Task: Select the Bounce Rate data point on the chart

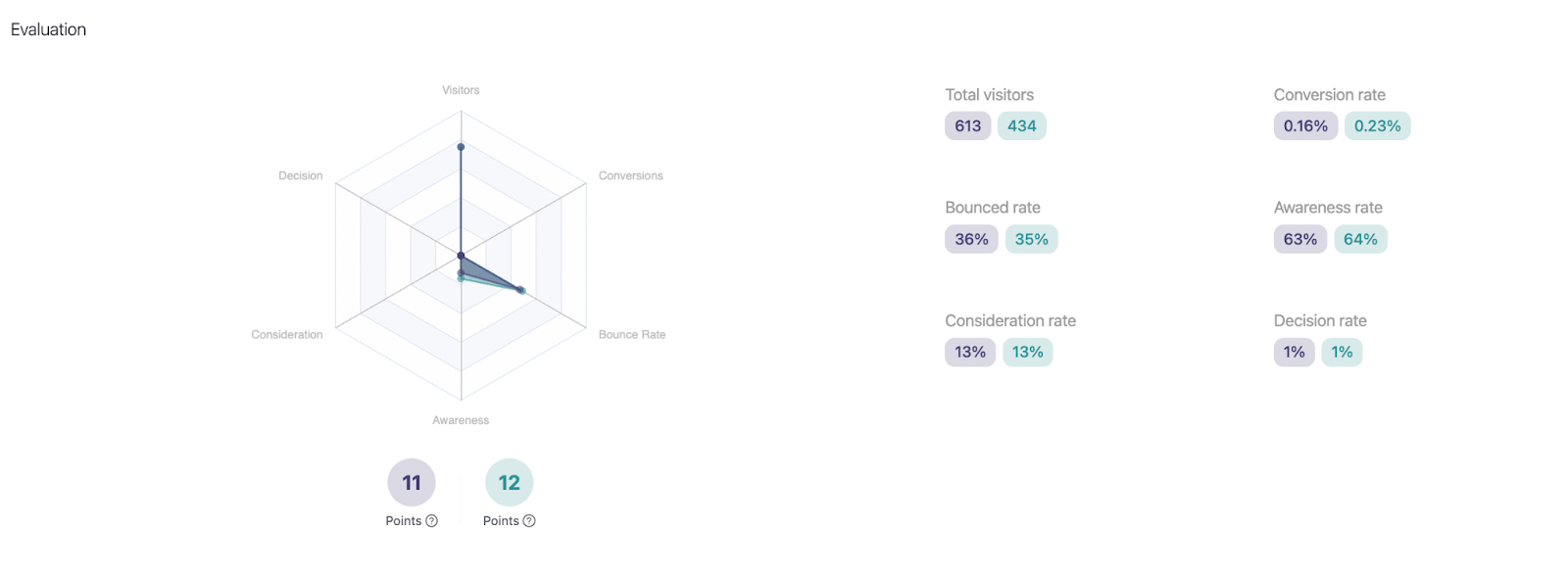Action: tap(520, 288)
